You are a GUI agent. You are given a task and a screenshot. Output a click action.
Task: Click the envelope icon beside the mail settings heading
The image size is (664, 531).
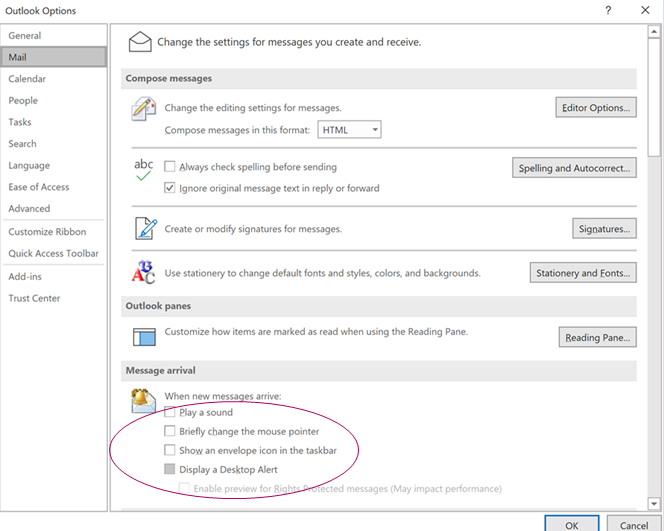(140, 42)
